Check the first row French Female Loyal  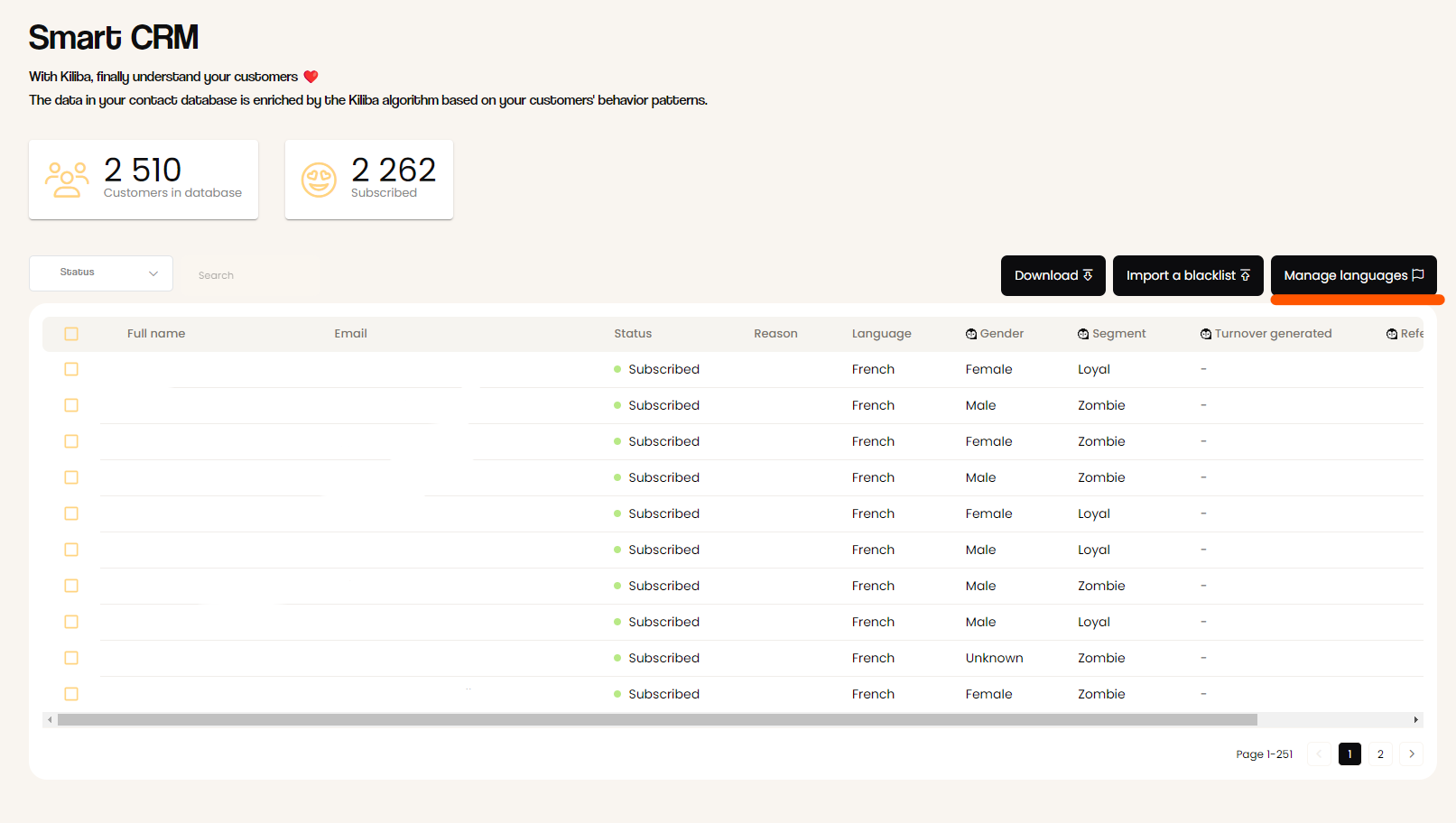click(71, 369)
